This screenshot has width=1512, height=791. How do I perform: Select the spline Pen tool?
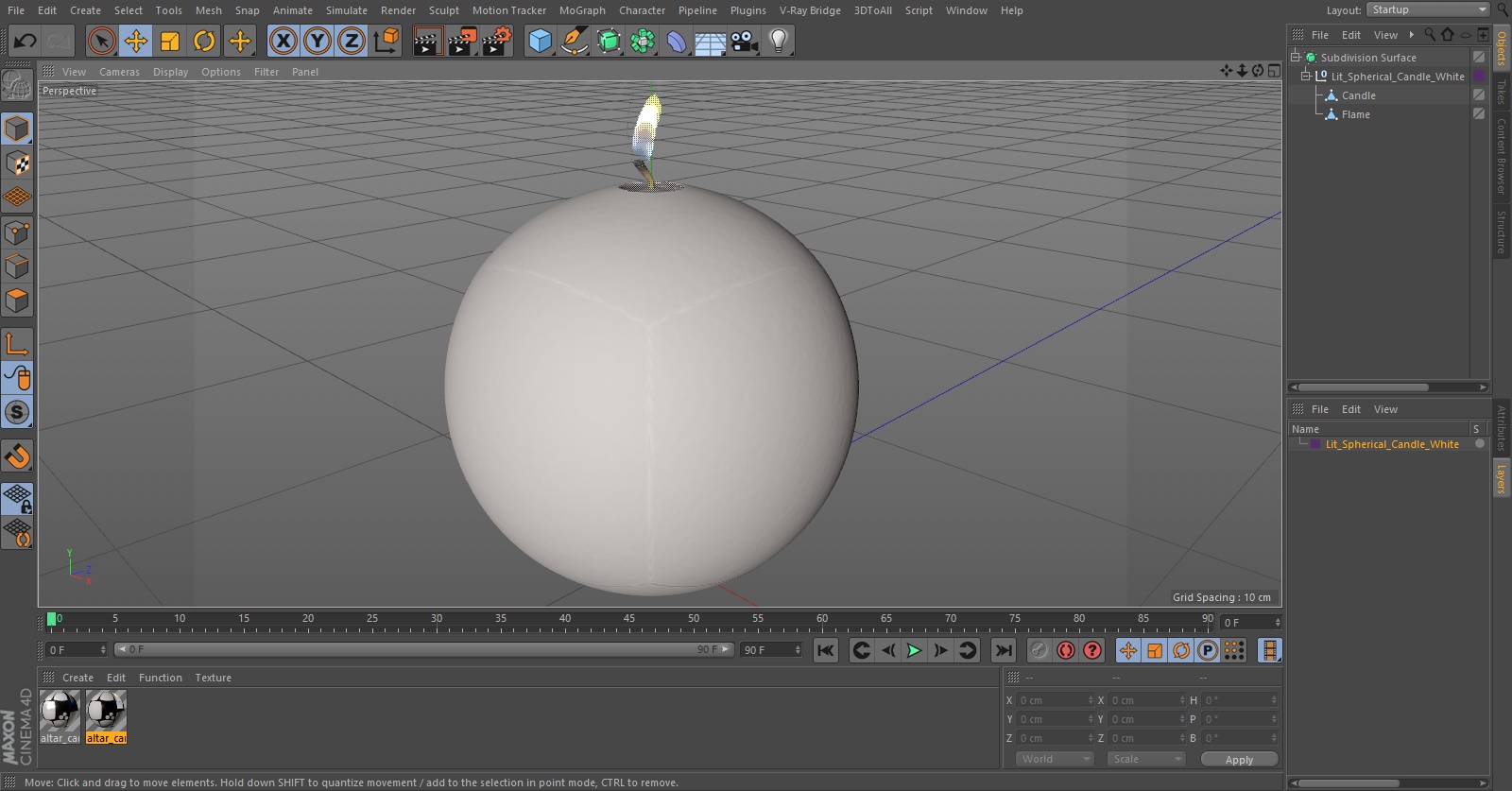(x=574, y=41)
